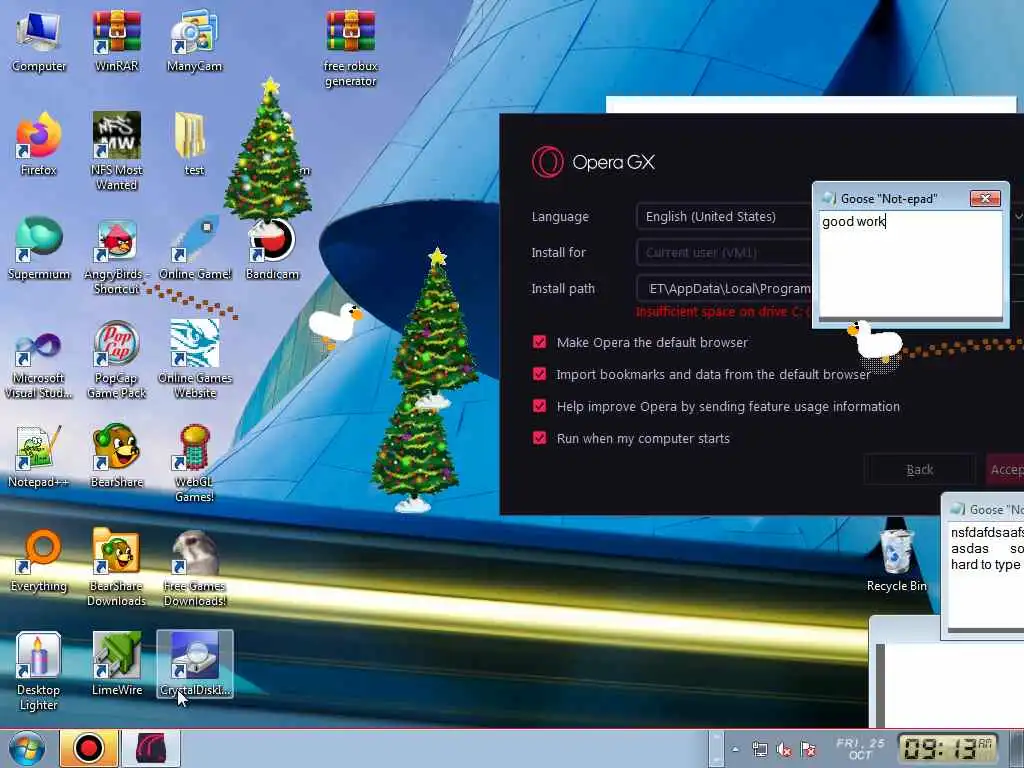1024x768 pixels.
Task: Select the Free Games Downloads! shortcut
Action: click(194, 567)
